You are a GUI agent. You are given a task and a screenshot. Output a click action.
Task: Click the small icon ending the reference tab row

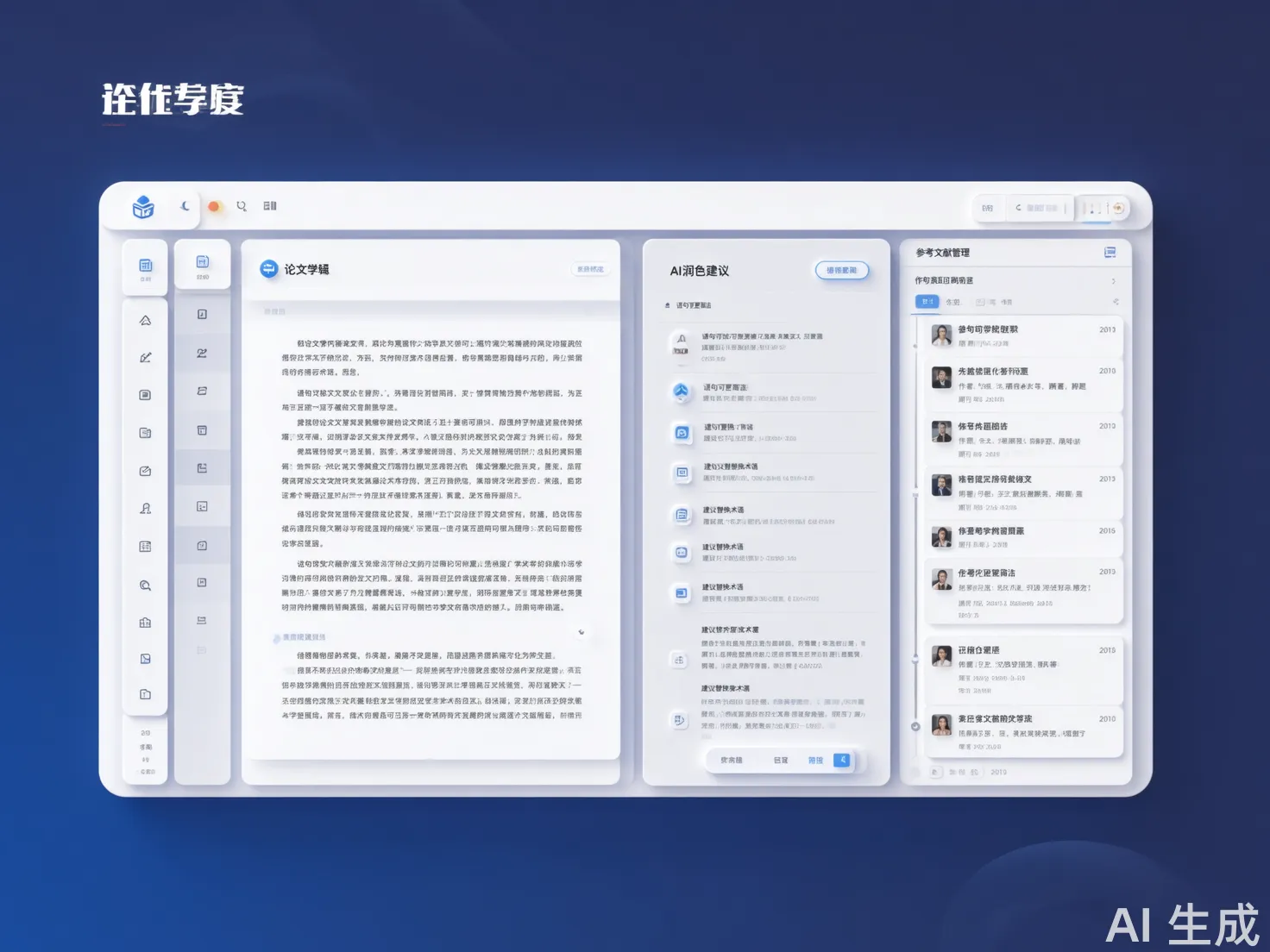[1116, 302]
